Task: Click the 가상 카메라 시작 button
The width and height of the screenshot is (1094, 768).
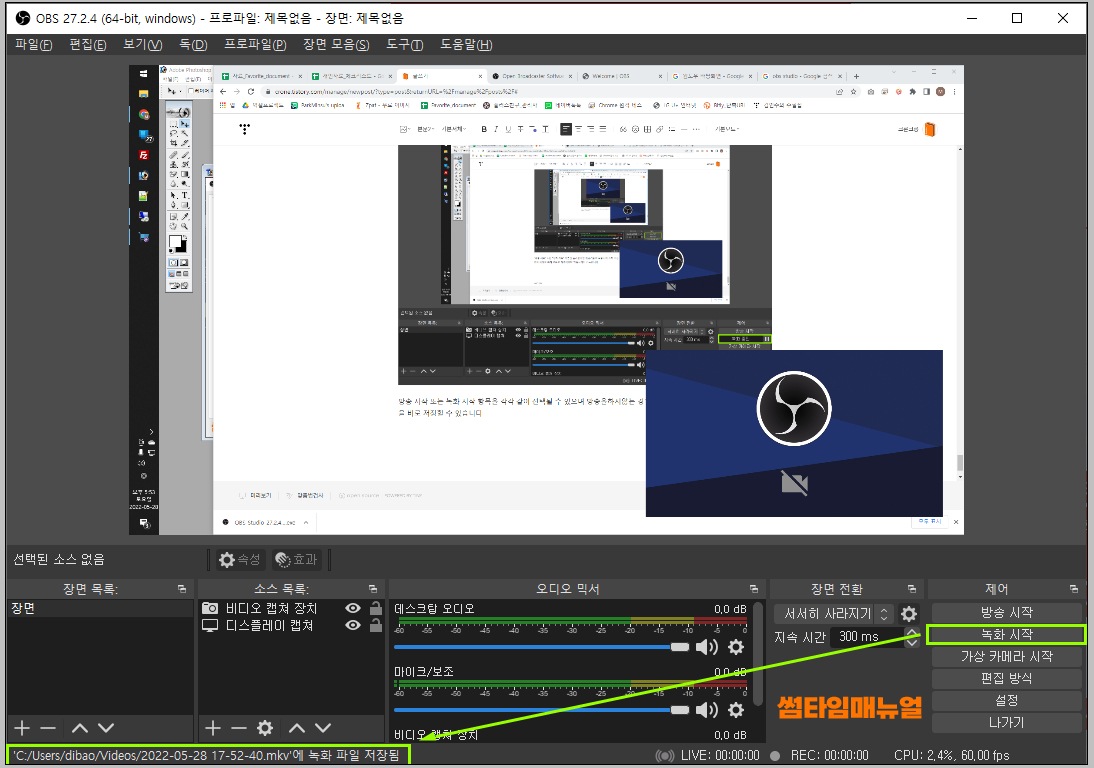Action: coord(1006,656)
